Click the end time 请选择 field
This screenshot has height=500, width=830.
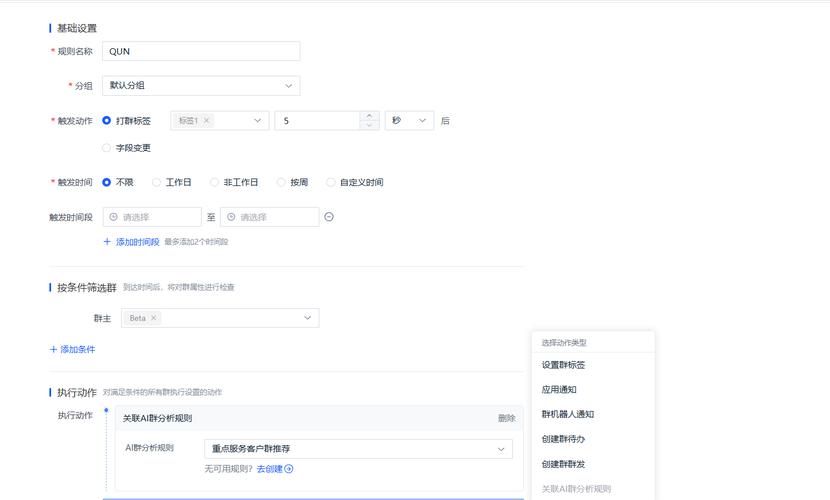[x=269, y=217]
